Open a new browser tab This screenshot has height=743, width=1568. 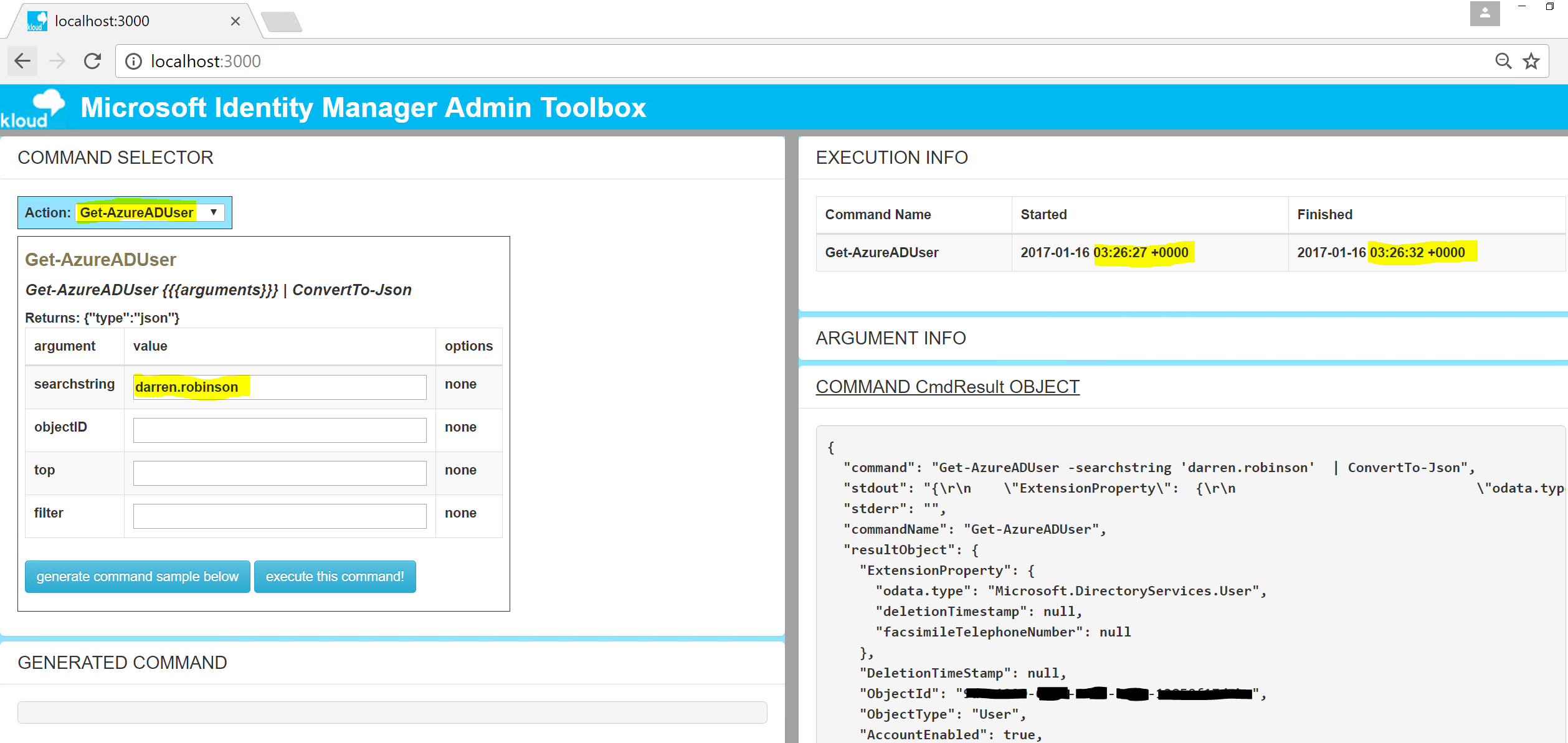coord(282,22)
